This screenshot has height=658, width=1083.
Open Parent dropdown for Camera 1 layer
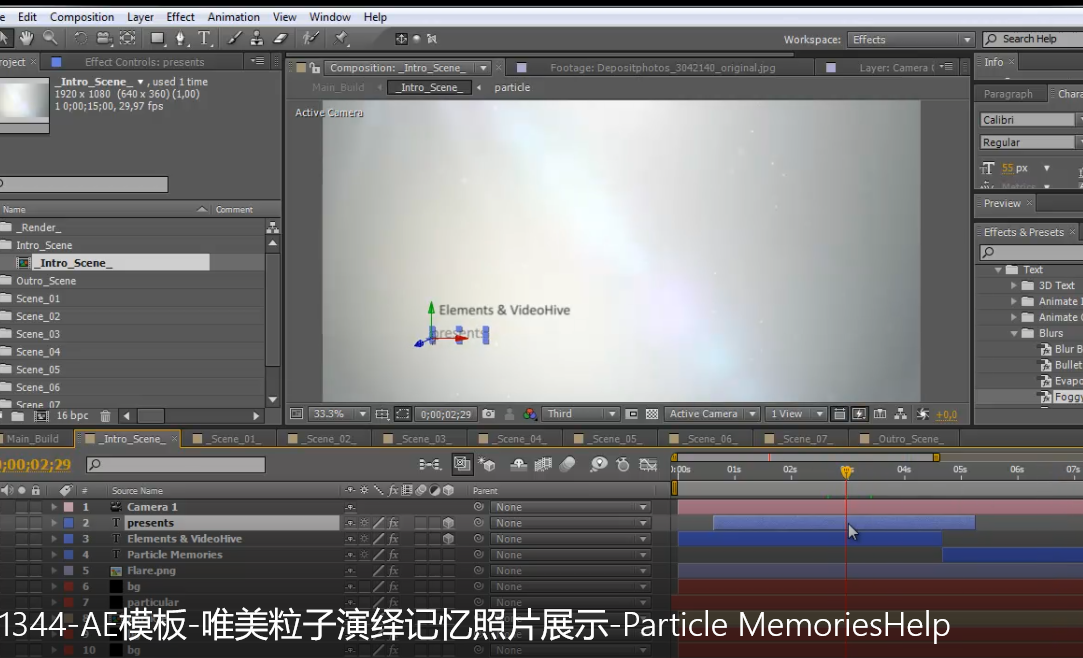pos(571,507)
